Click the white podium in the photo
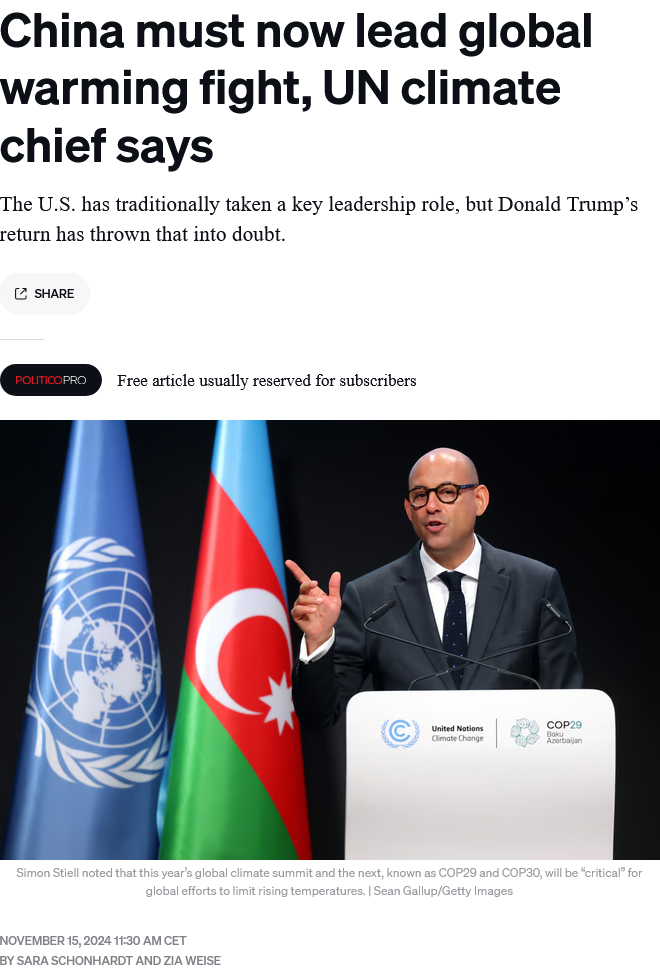The width and height of the screenshot is (660, 970). coord(480,773)
